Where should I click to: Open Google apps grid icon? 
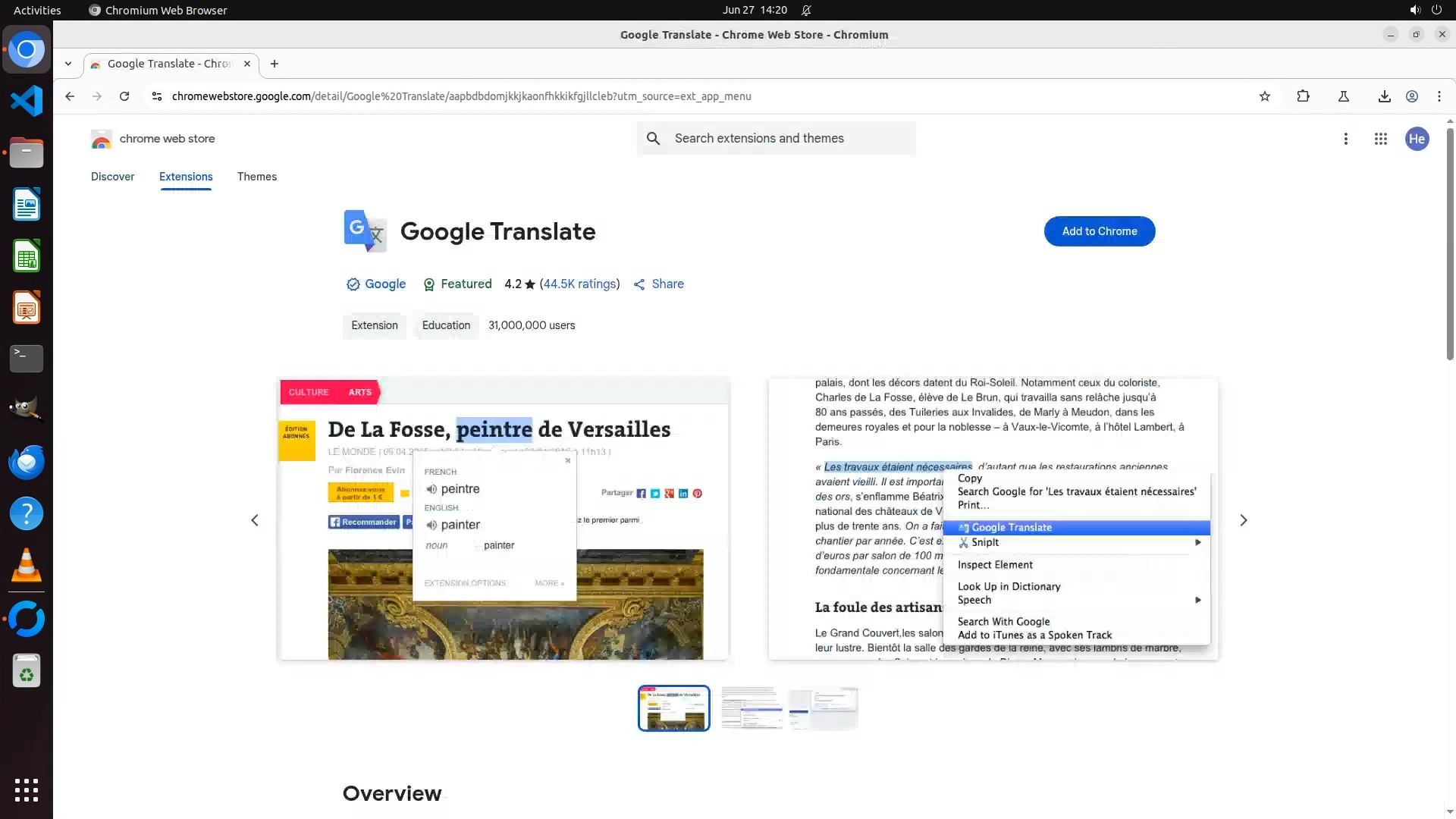1380,139
